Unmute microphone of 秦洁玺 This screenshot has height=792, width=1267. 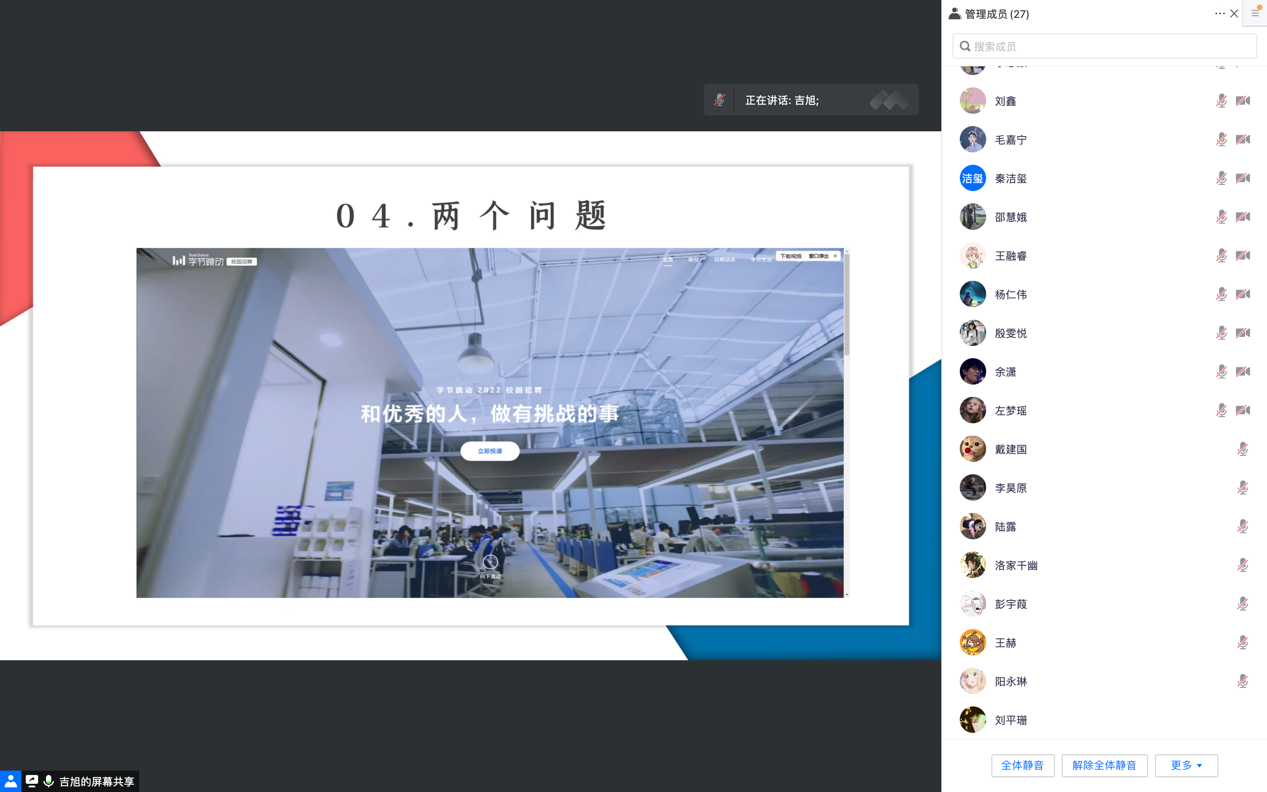pyautogui.click(x=1221, y=178)
